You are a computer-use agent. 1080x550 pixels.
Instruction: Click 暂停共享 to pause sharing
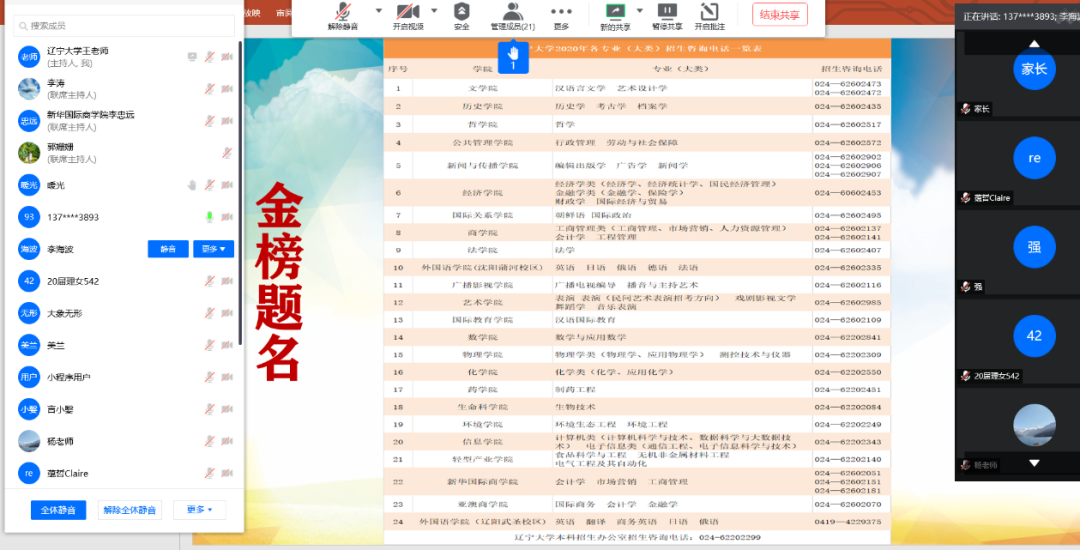(x=666, y=12)
